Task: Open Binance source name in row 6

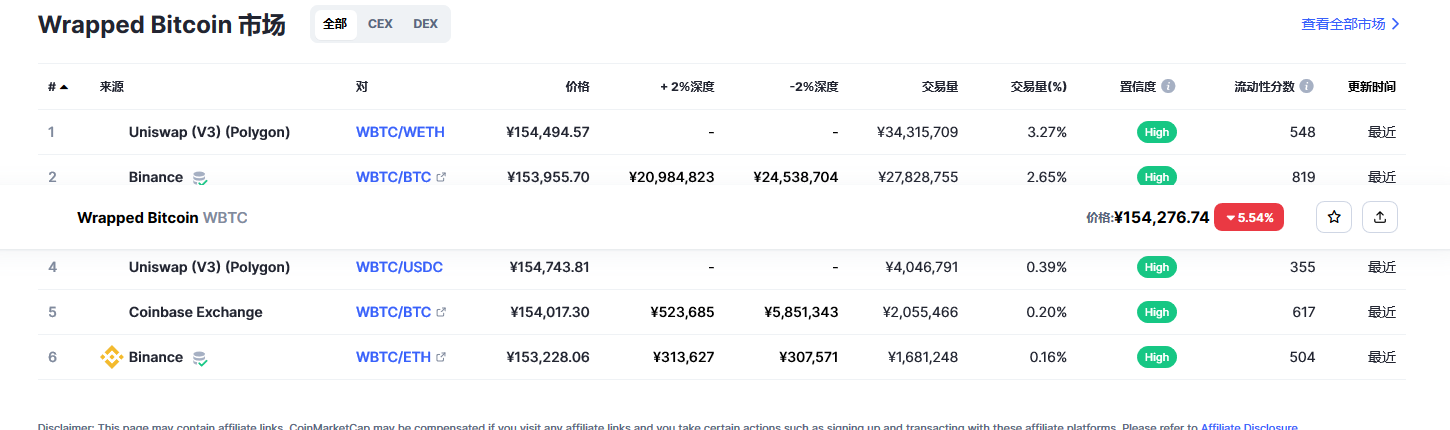Action: [x=156, y=357]
